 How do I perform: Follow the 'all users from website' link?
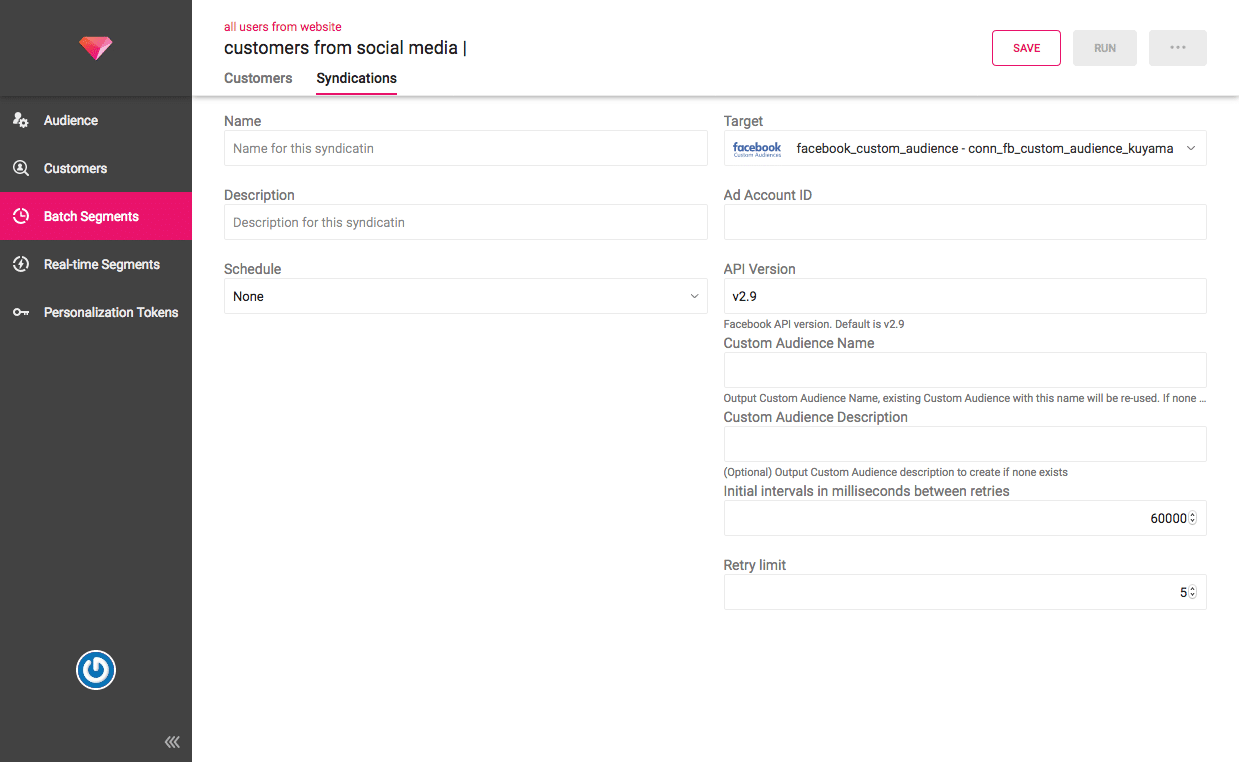coord(282,27)
